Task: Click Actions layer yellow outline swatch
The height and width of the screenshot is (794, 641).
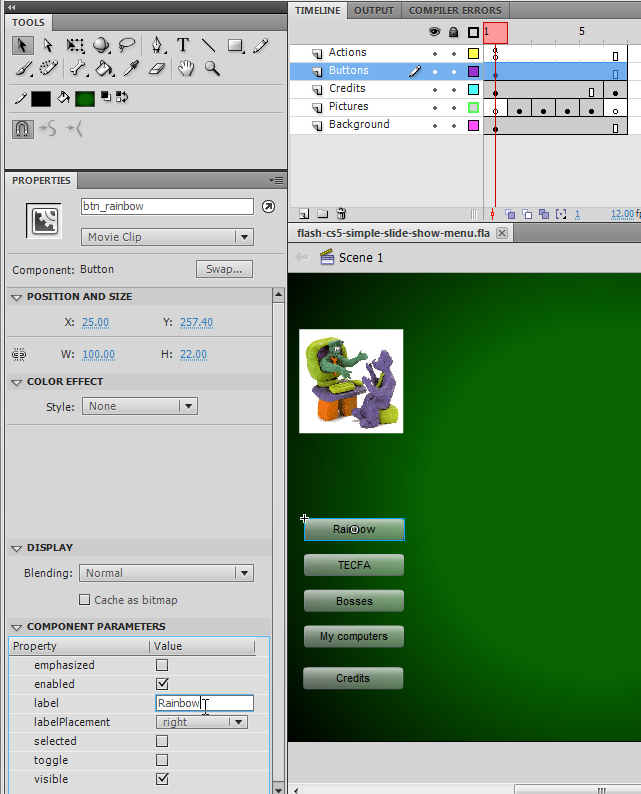Action: 473,53
